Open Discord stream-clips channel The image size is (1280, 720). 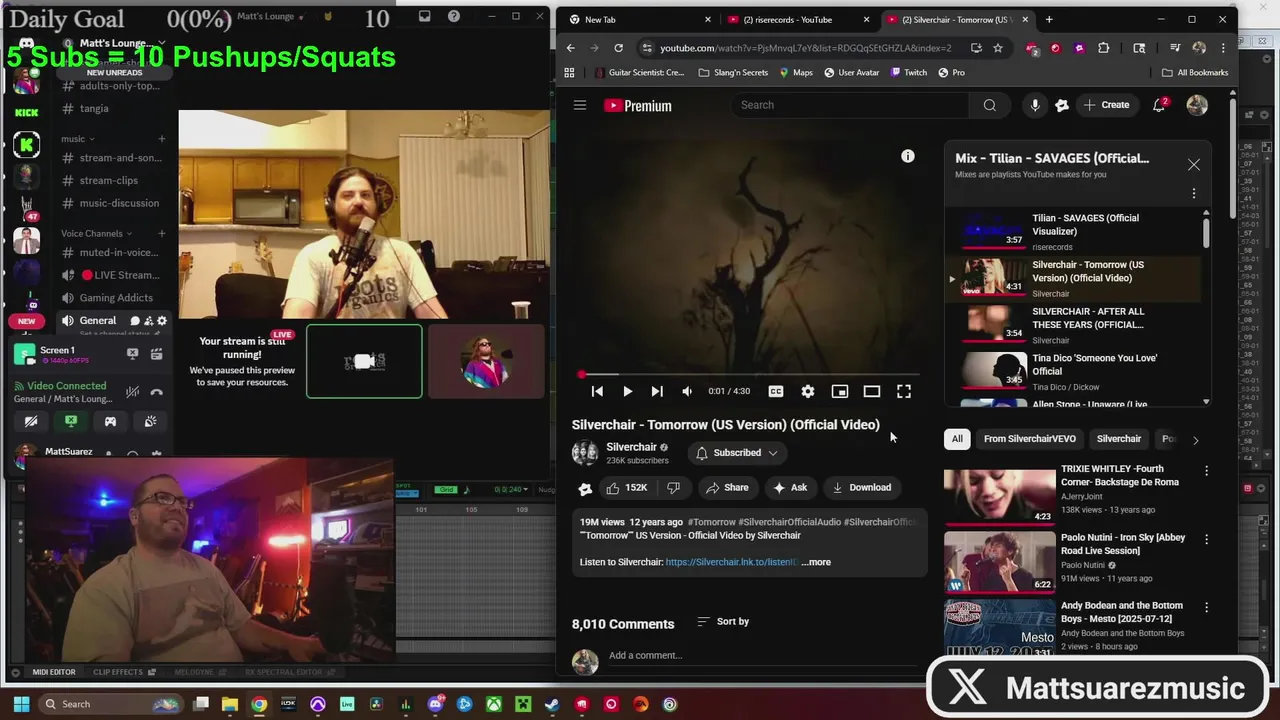click(109, 180)
